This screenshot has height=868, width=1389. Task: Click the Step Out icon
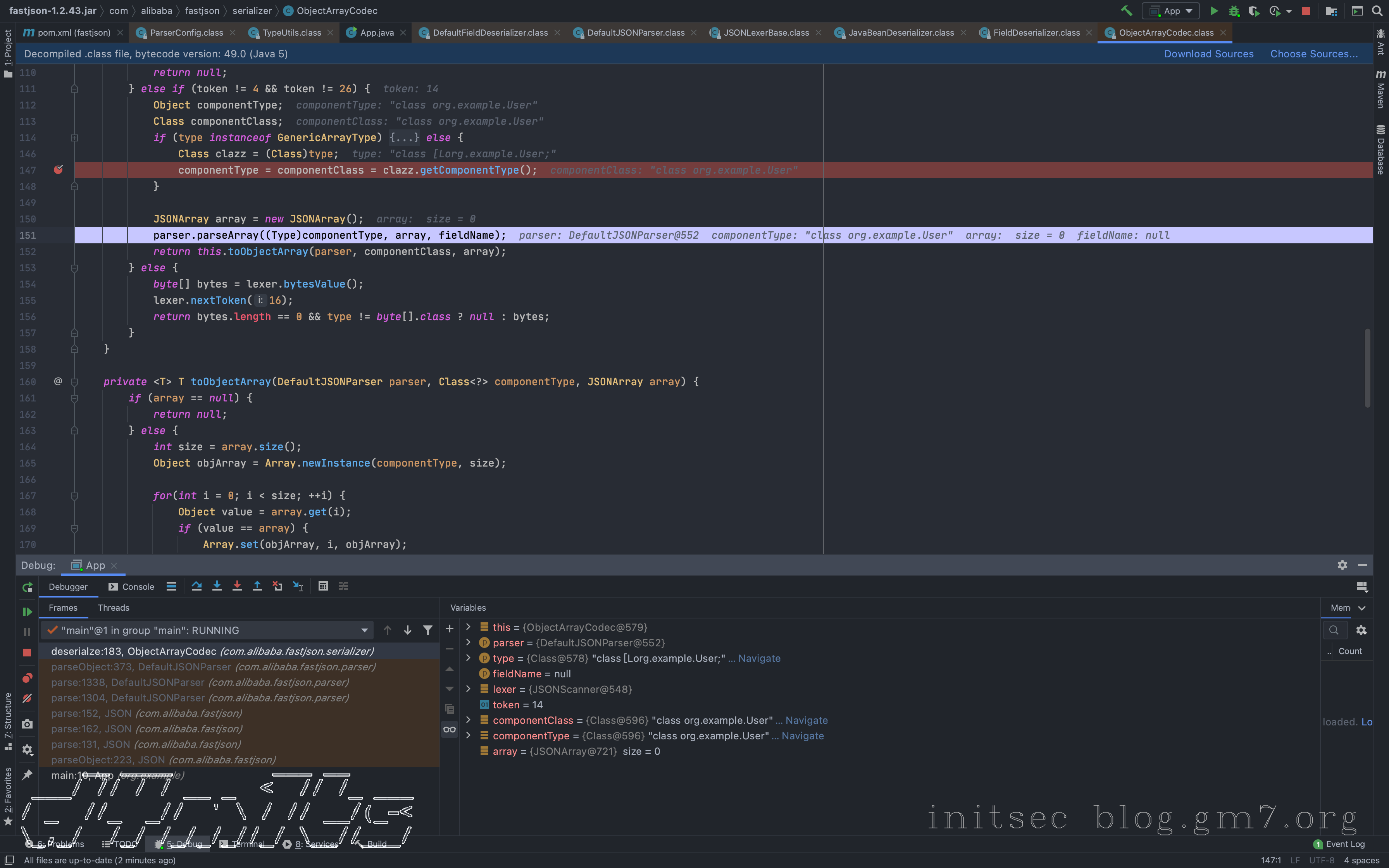click(x=257, y=586)
